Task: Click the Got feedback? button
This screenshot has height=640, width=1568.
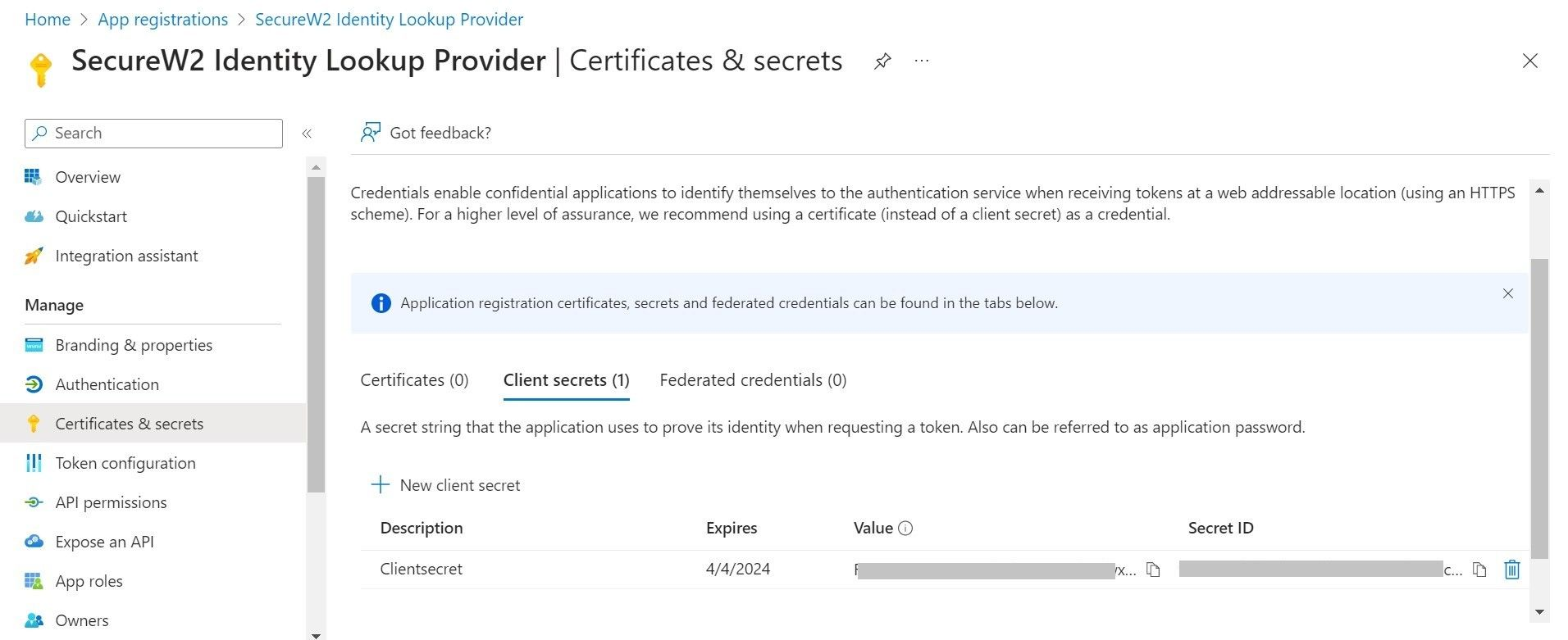Action: (426, 133)
